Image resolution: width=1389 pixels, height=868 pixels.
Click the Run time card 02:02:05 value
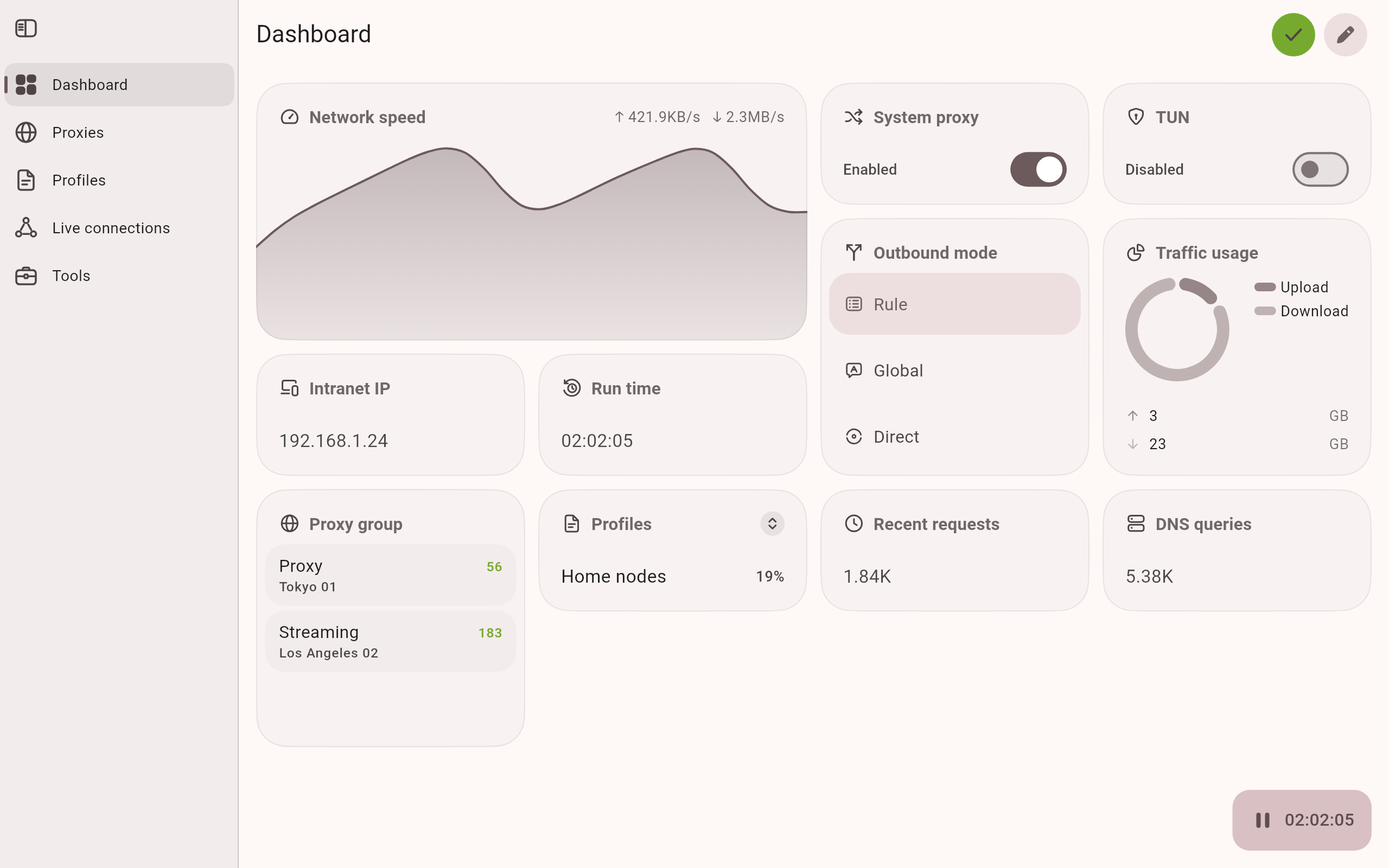pos(597,441)
